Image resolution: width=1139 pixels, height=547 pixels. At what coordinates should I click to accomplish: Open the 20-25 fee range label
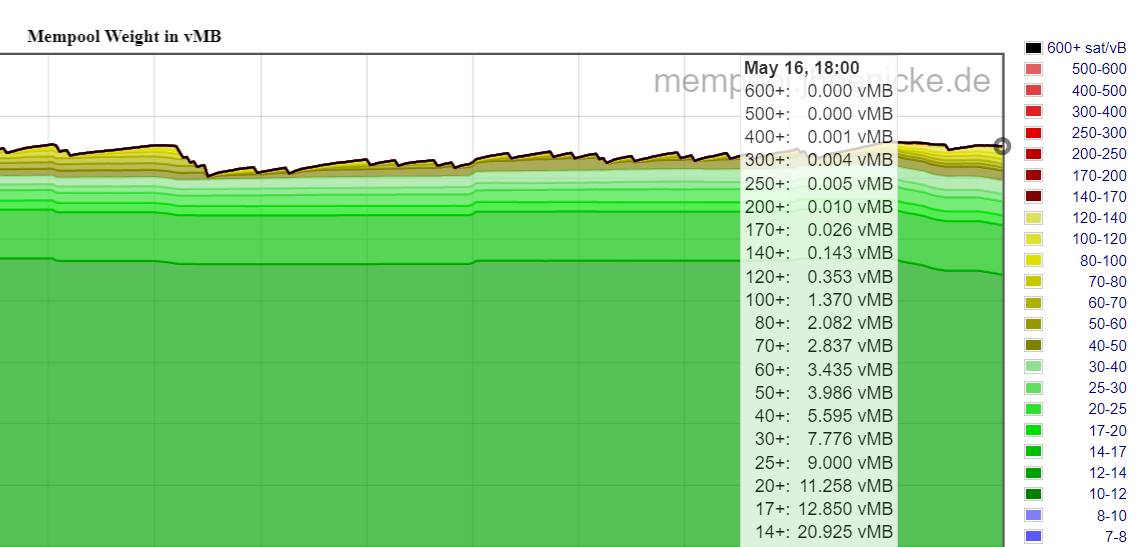coord(1108,409)
